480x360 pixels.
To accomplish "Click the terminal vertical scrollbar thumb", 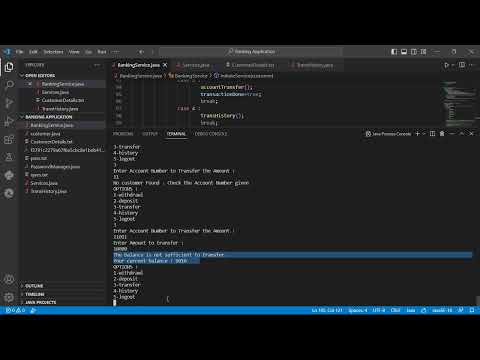I will 477,300.
